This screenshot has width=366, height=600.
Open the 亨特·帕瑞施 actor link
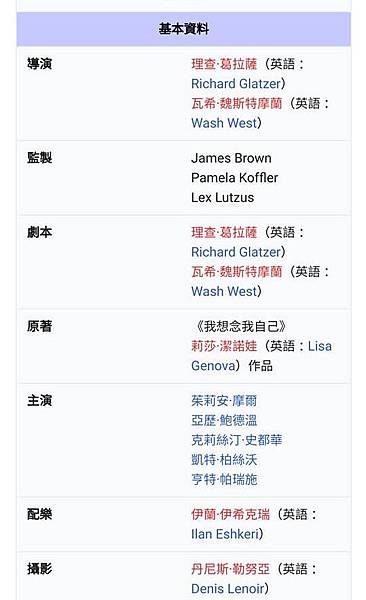[x=224, y=479]
